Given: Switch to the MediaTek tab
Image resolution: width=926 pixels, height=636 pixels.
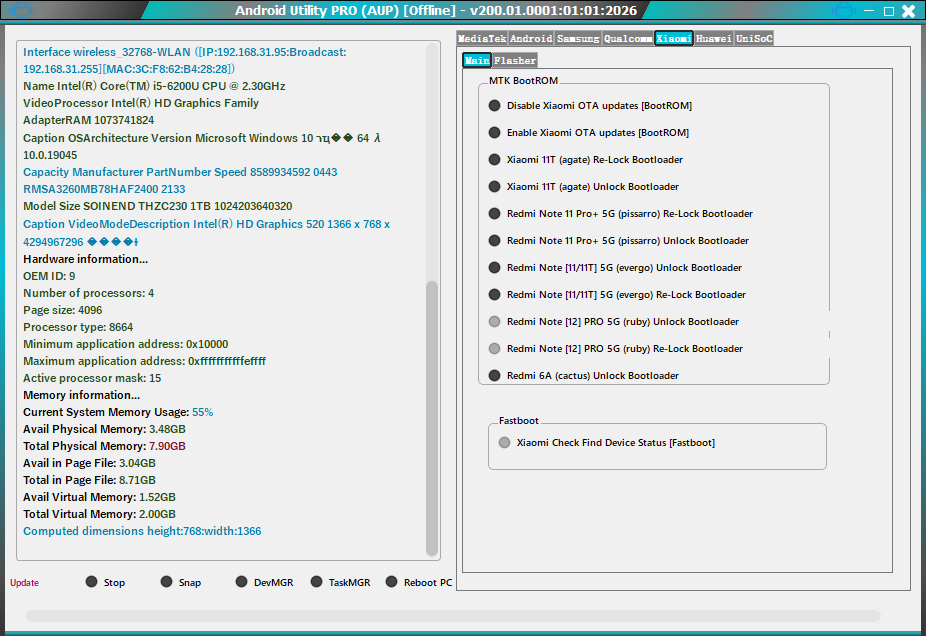Looking at the screenshot, I should 482,39.
